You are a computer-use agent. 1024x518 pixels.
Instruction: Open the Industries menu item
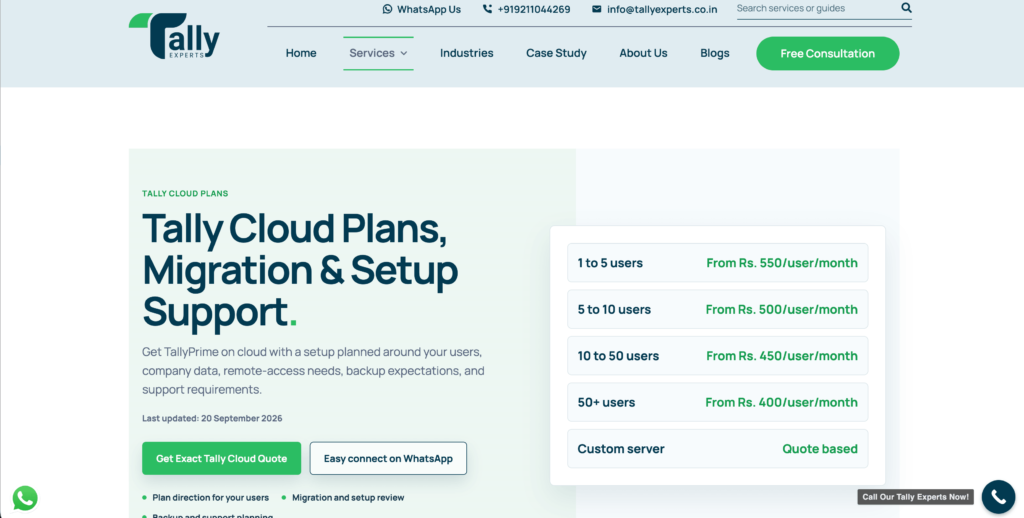pos(466,54)
